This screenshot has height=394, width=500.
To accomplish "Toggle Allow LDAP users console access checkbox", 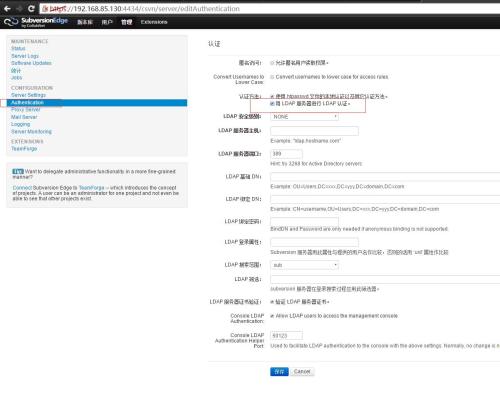I will [x=272, y=316].
